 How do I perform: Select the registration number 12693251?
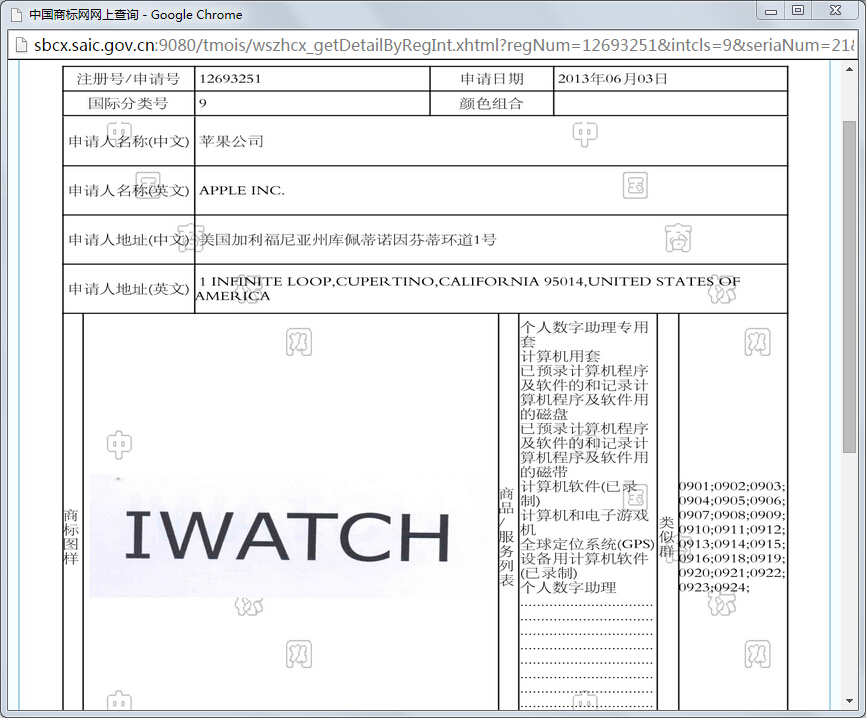[x=230, y=79]
